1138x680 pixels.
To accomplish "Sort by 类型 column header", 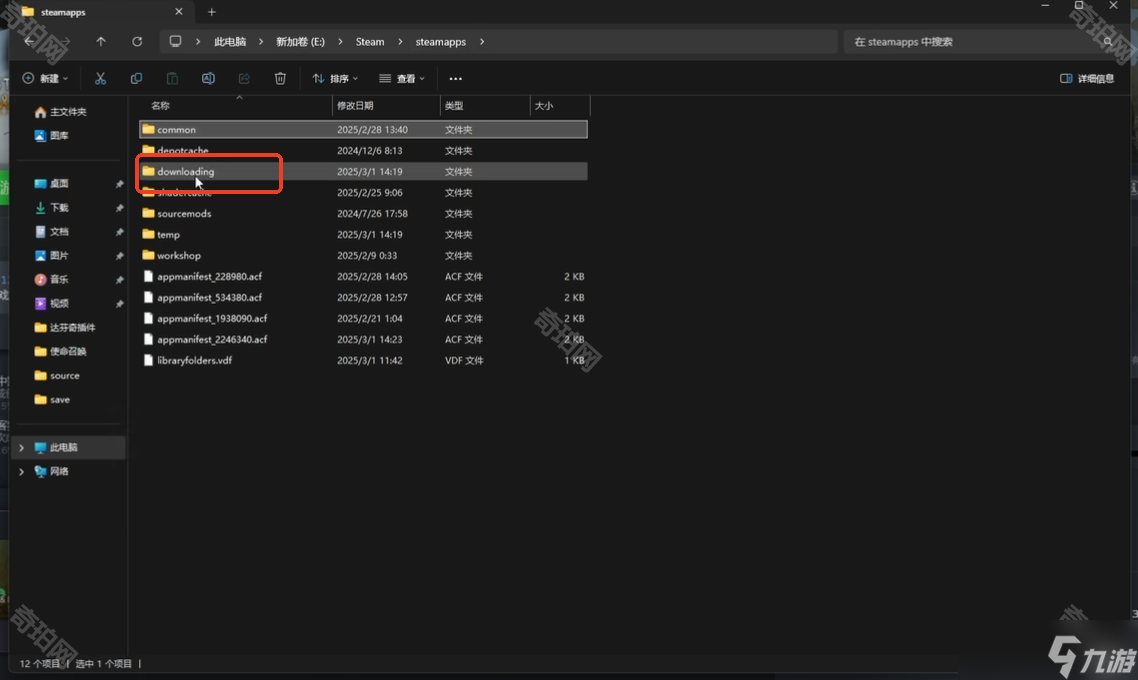I will pos(454,105).
